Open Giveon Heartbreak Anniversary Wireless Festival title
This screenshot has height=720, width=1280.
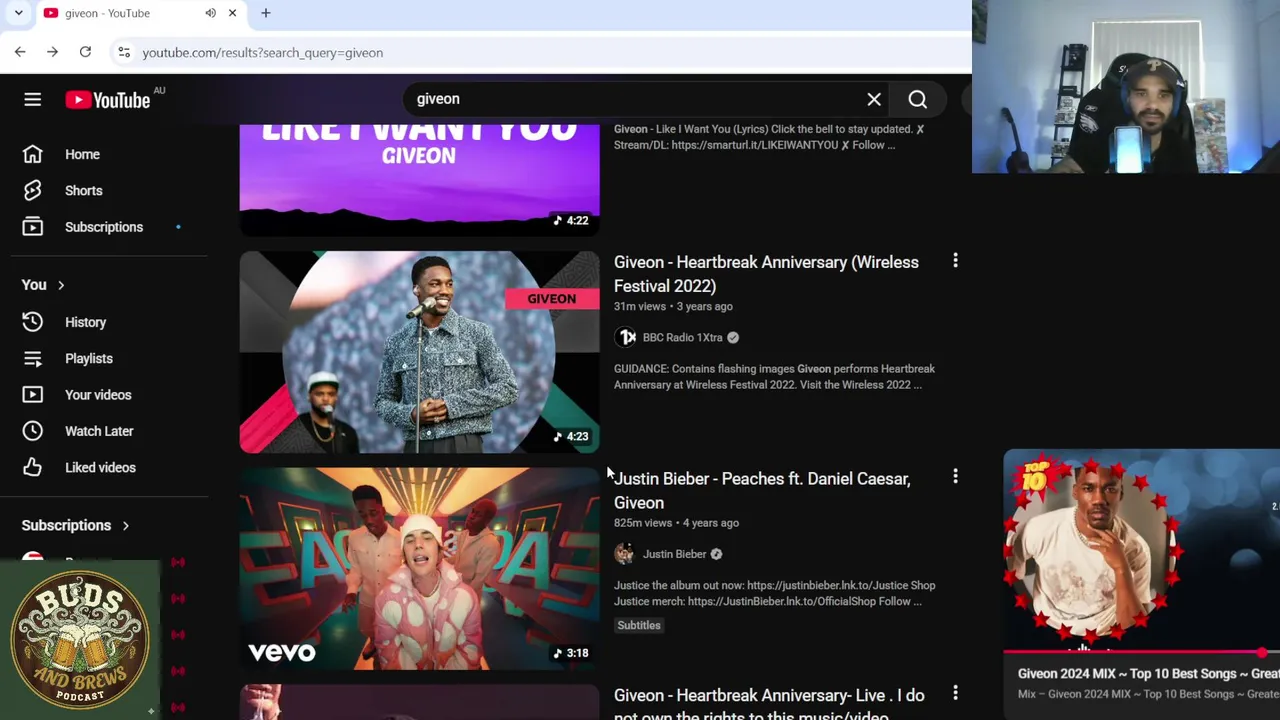(766, 274)
